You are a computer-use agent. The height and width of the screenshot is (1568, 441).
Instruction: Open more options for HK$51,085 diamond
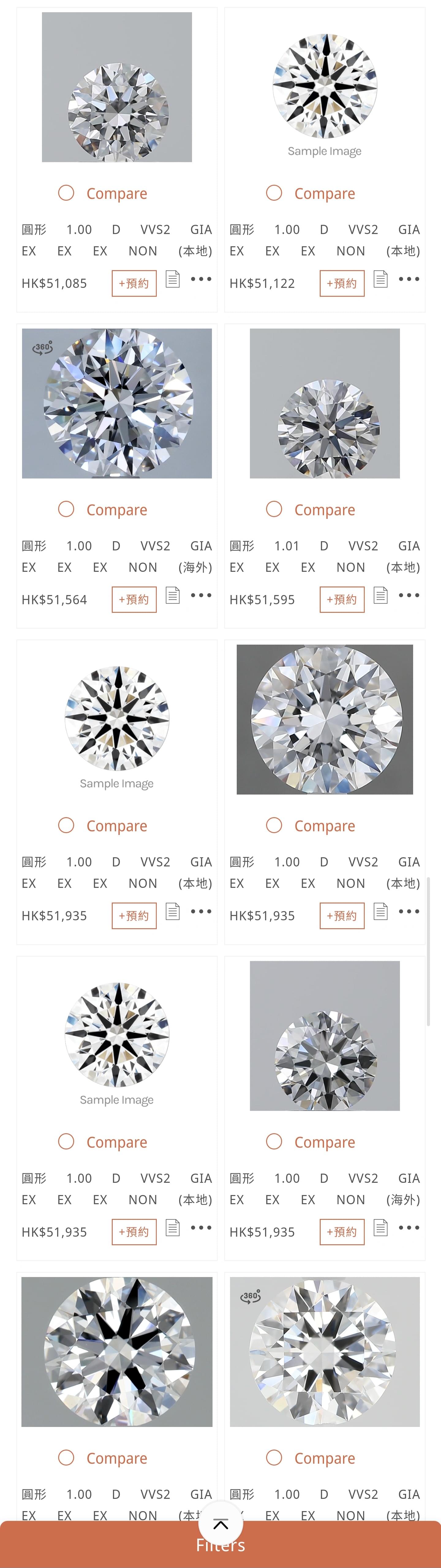[201, 279]
